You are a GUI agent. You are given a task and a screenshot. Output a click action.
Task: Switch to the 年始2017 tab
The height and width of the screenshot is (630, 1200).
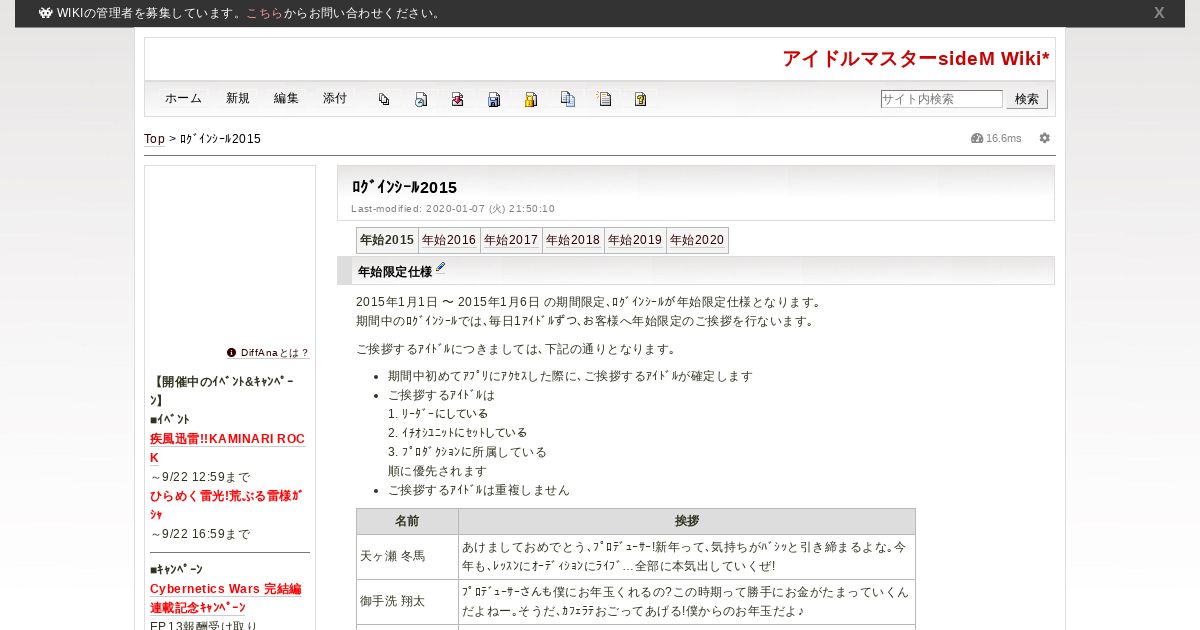(x=511, y=240)
